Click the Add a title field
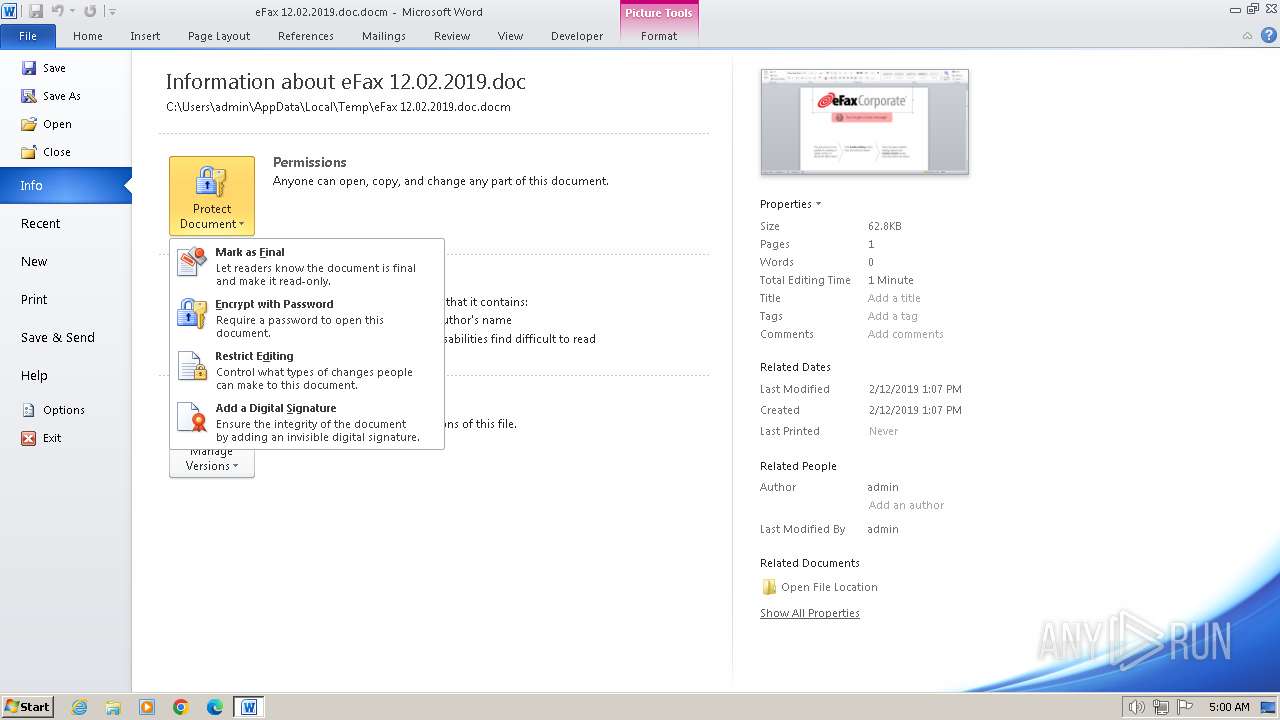This screenshot has width=1280, height=720. 894,298
